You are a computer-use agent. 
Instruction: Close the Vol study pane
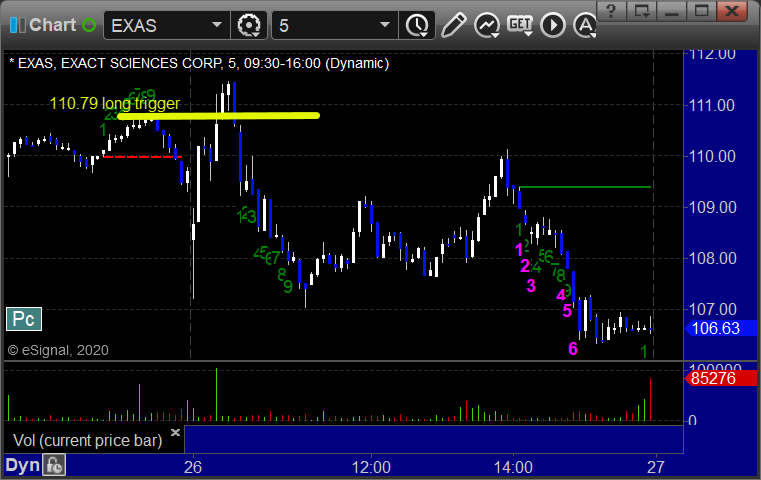[175, 432]
